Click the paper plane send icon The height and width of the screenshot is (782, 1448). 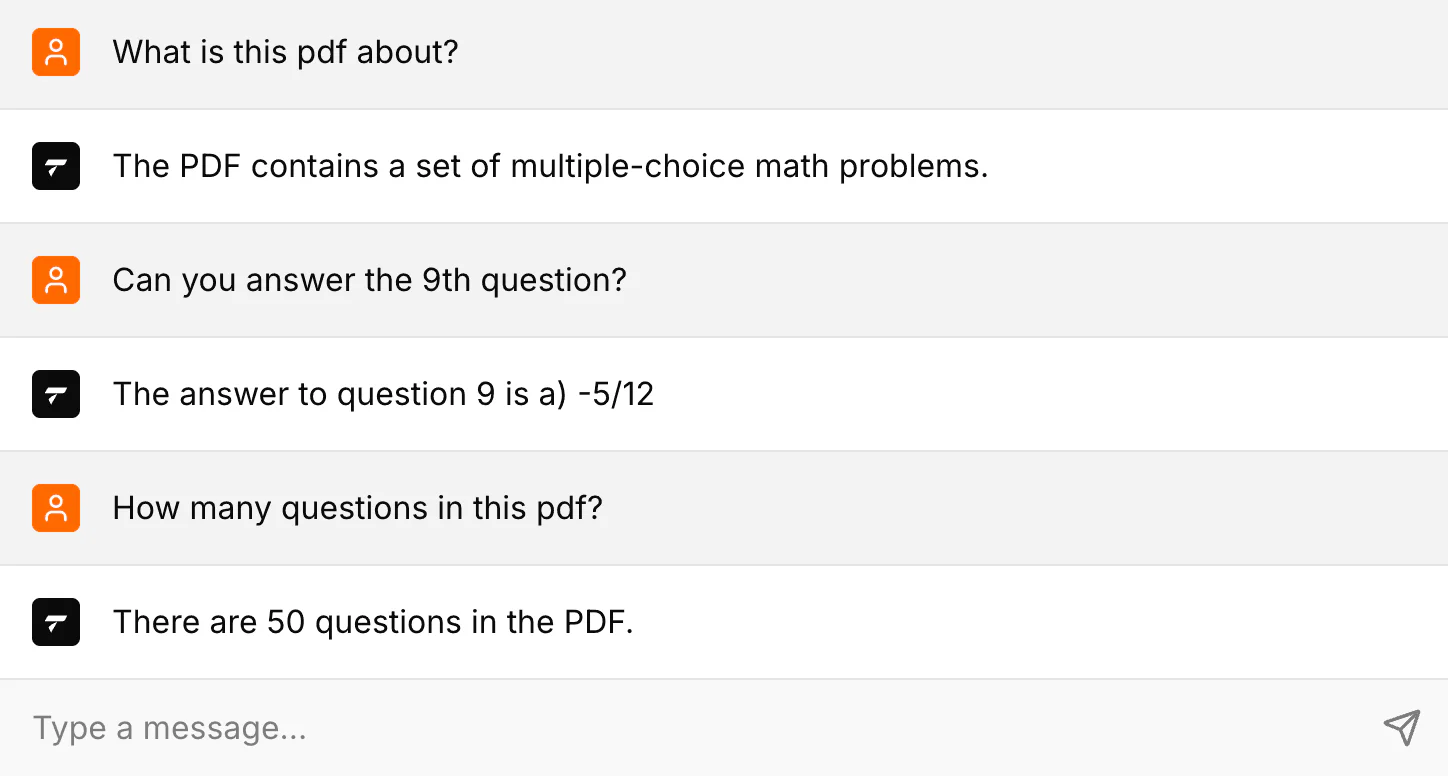(x=1401, y=728)
